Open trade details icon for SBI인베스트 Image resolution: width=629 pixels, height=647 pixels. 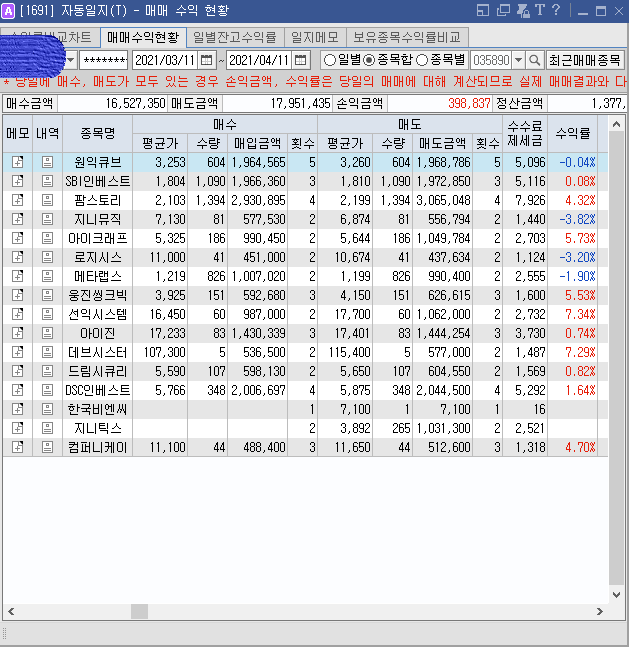click(46, 181)
